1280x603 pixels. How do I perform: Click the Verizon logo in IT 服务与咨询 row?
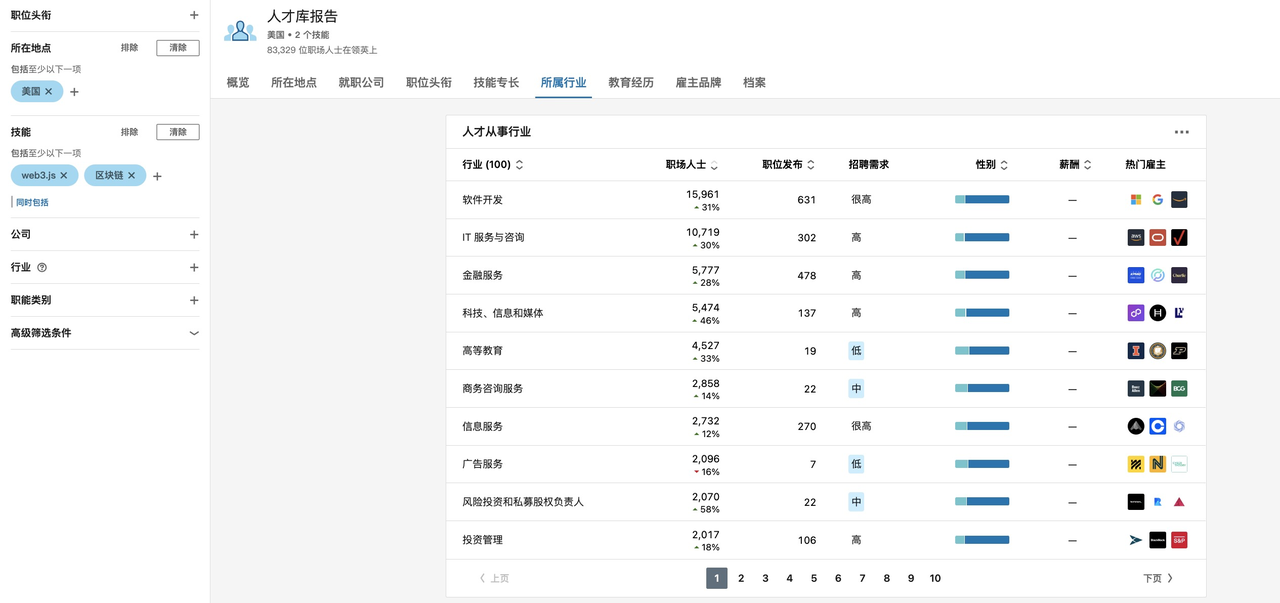tap(1179, 238)
